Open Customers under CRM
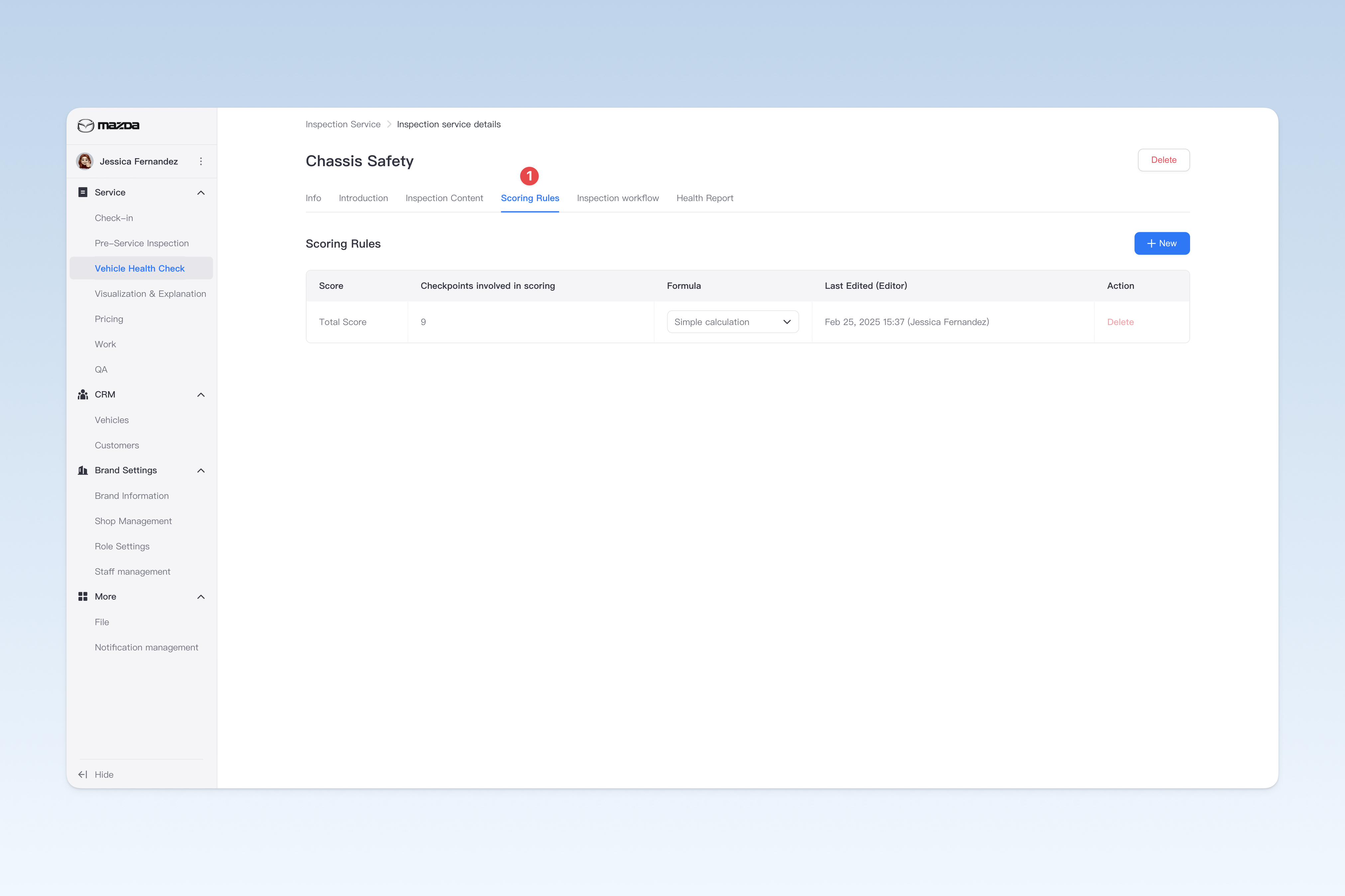 (x=117, y=445)
